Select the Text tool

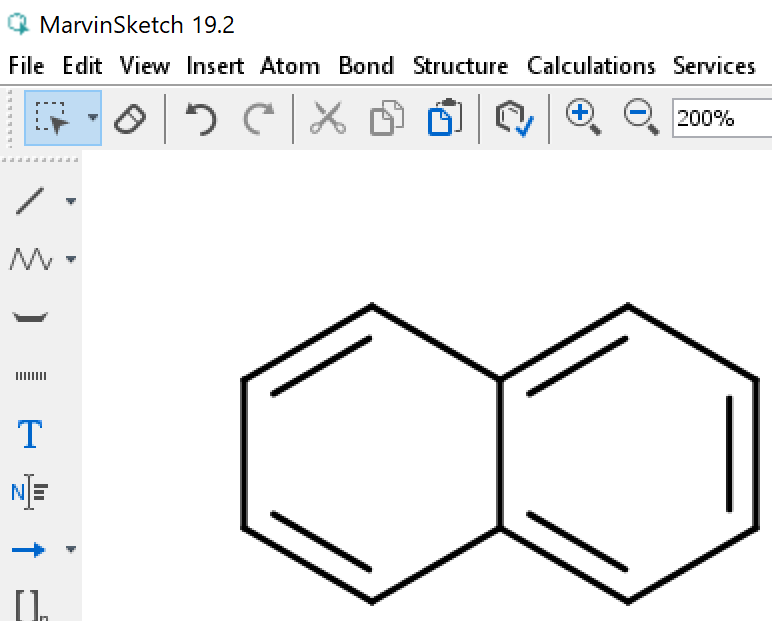tap(30, 435)
